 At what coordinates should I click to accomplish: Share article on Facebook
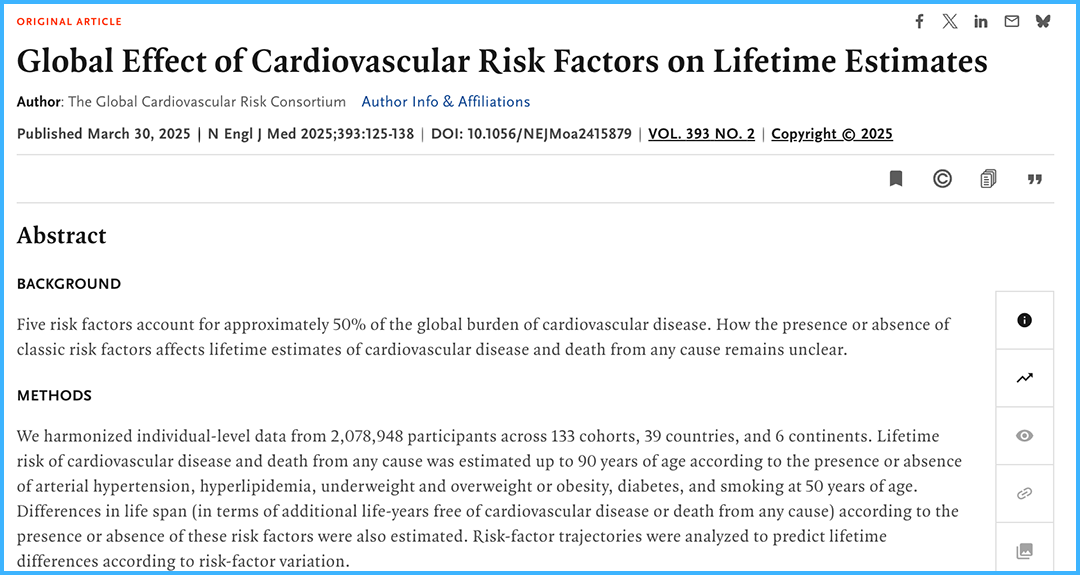[920, 21]
